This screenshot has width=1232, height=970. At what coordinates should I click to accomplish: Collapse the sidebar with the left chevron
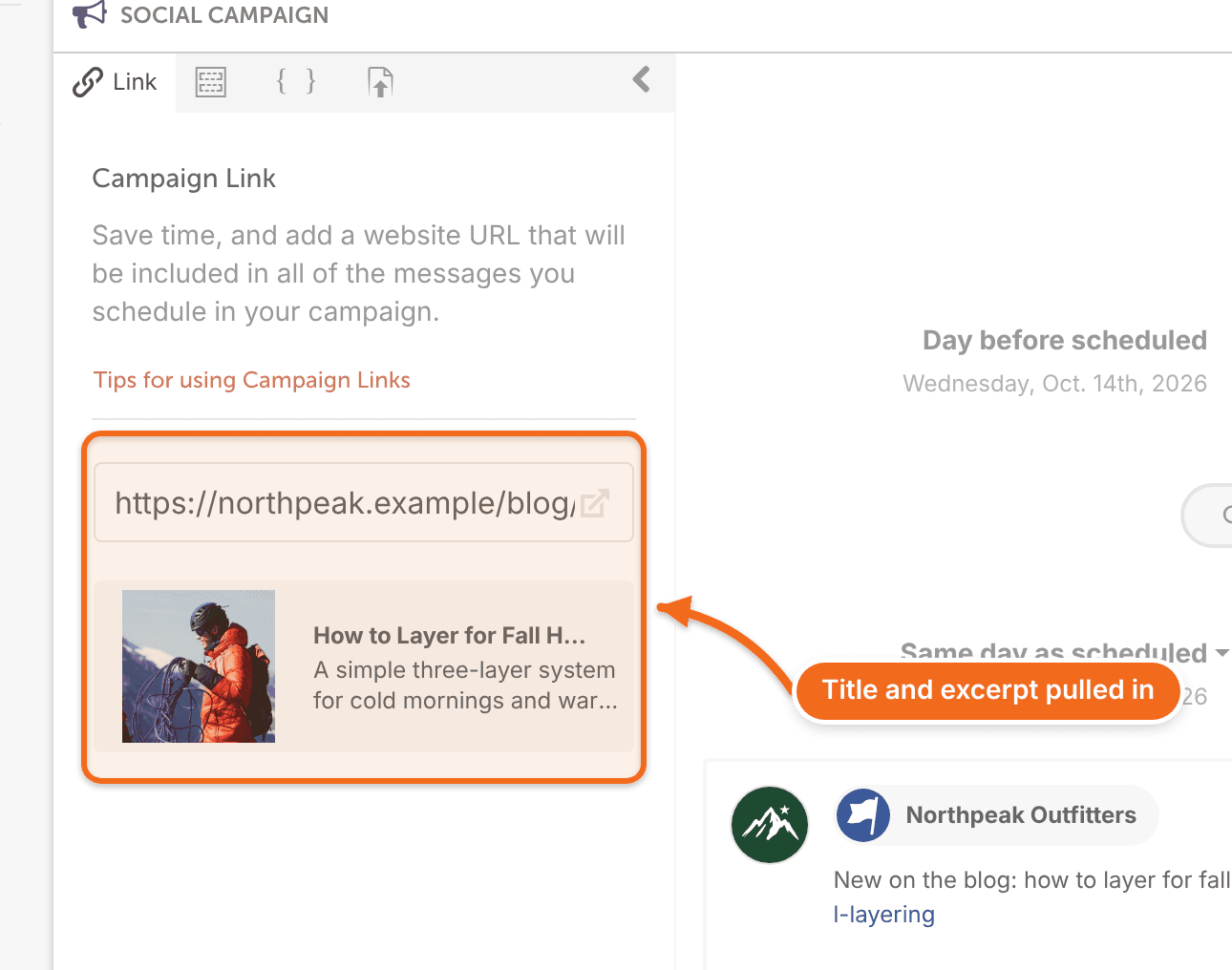(642, 79)
